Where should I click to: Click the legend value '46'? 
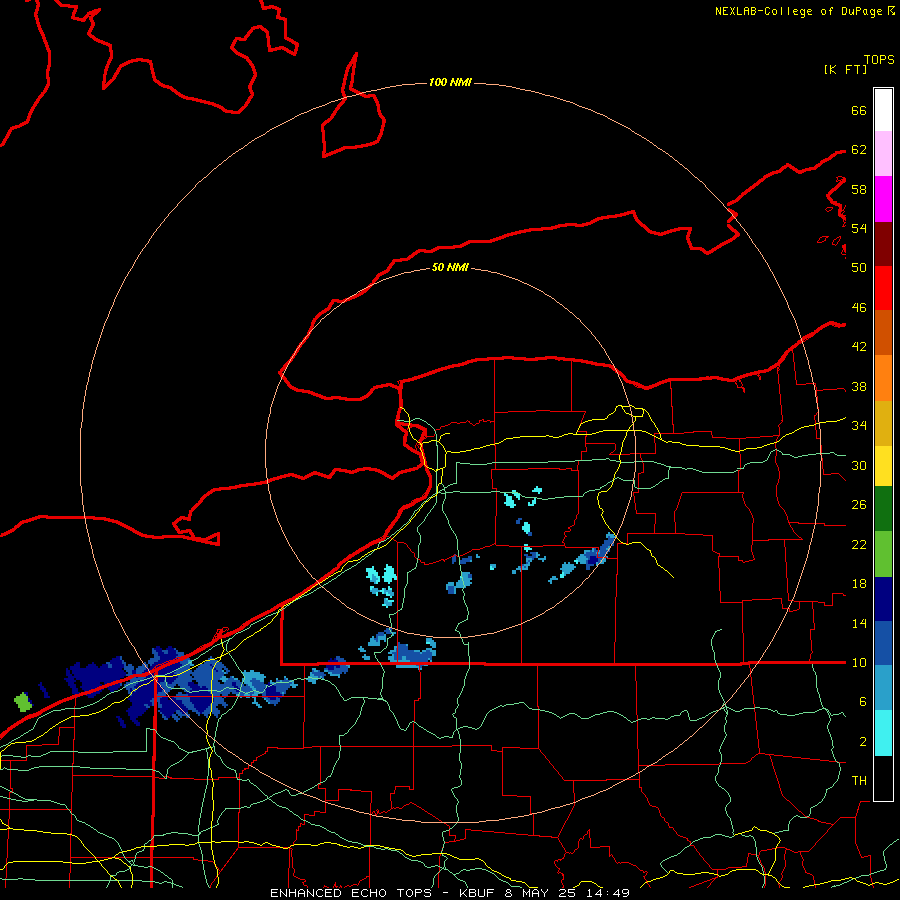(x=859, y=308)
